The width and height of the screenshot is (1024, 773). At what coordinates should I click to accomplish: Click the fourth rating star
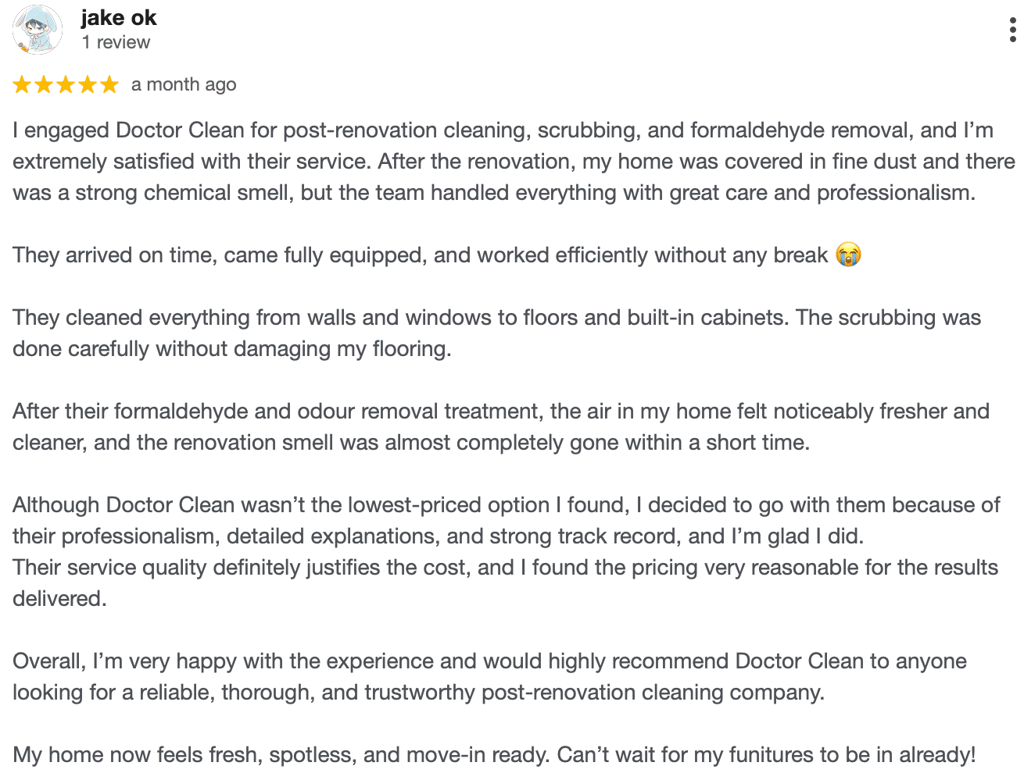pos(88,85)
